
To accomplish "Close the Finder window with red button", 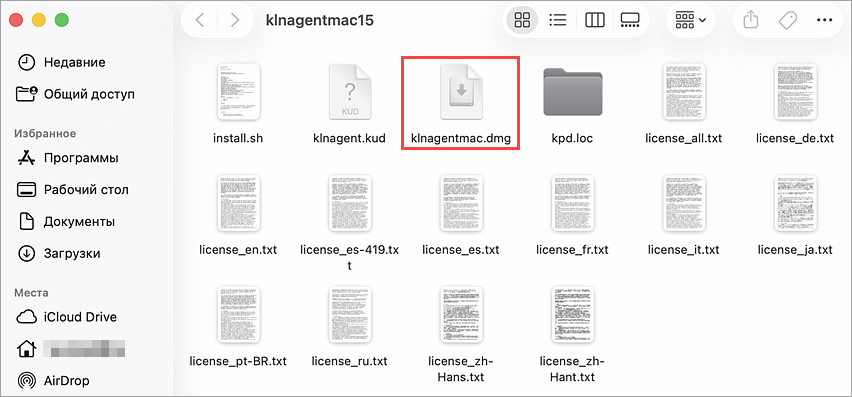I will point(16,20).
